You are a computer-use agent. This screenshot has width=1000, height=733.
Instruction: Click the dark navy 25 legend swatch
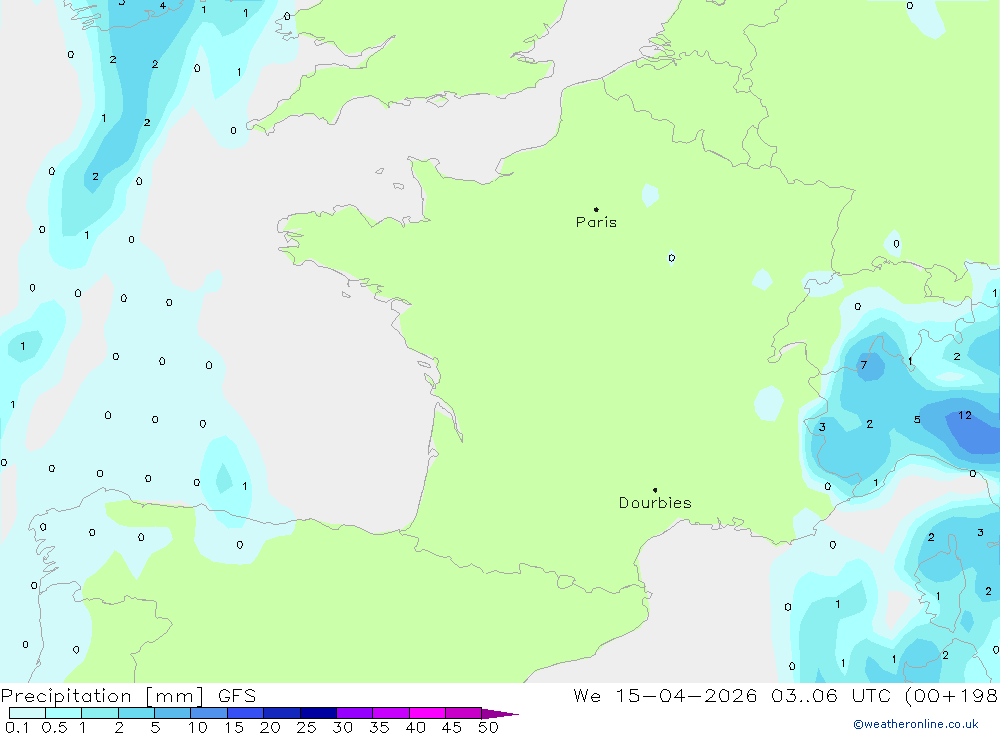click(318, 713)
